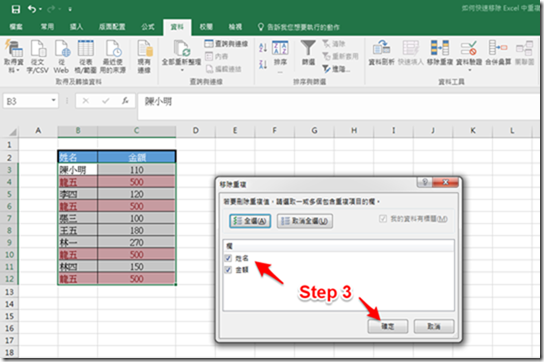
Task: Click 查詢與連線 button in ribbon
Action: click(x=226, y=44)
